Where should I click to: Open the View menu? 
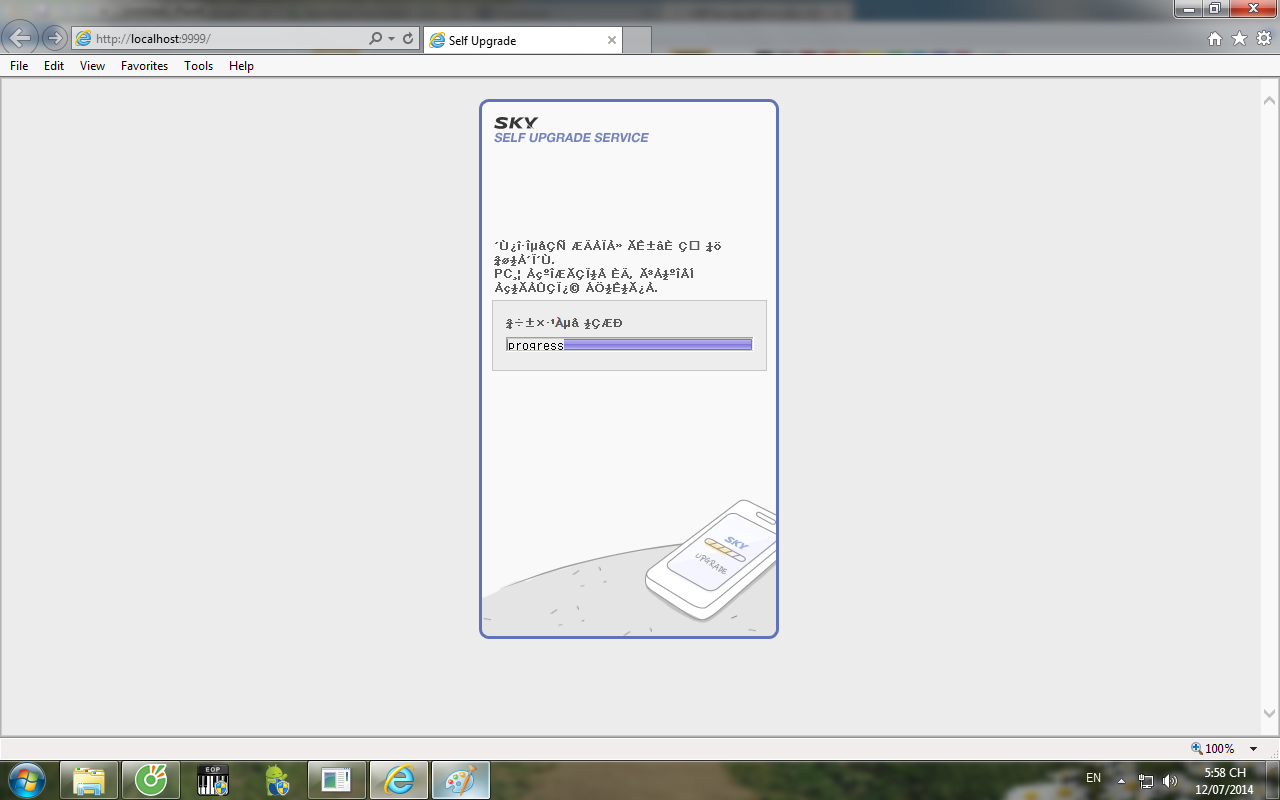click(92, 66)
